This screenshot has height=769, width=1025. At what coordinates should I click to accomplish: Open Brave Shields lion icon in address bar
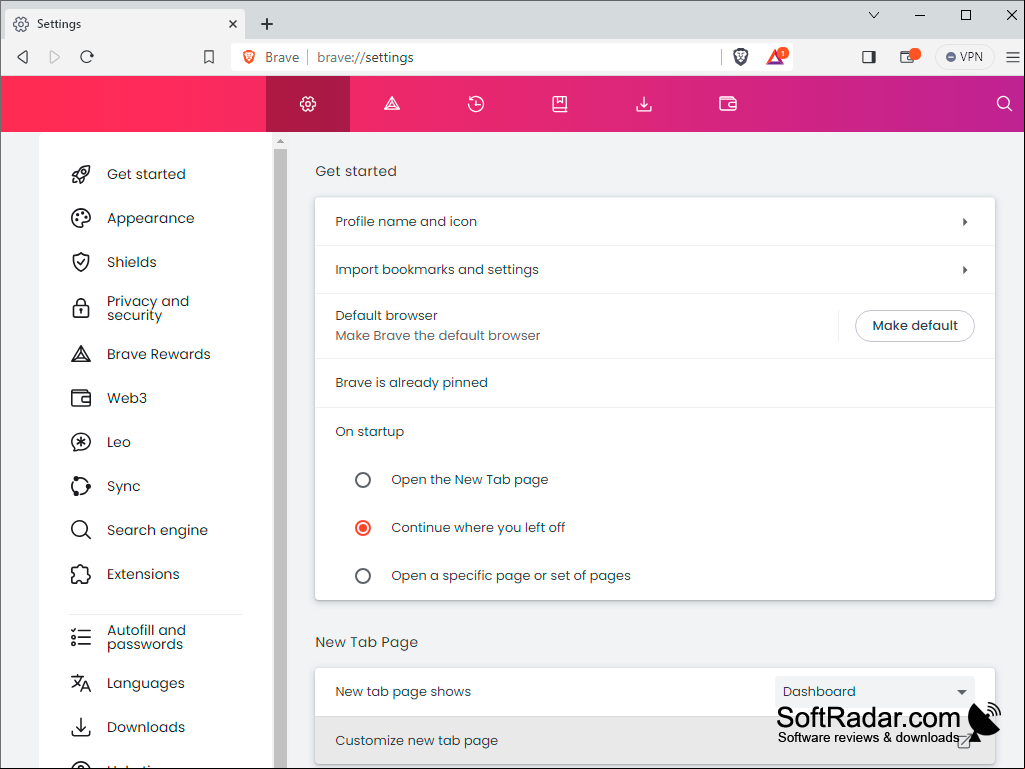point(741,57)
